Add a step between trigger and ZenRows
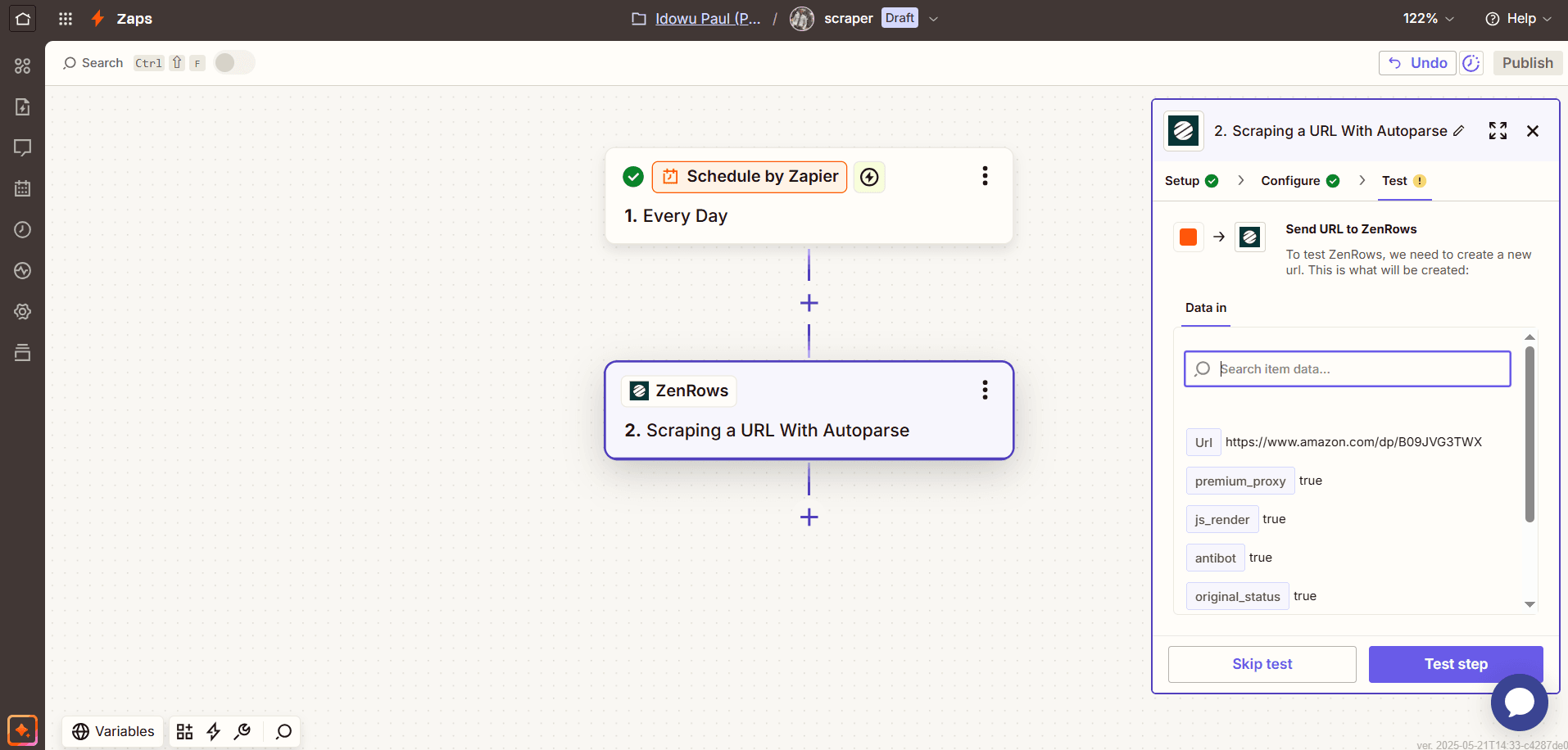This screenshot has width=1568, height=750. pyautogui.click(x=809, y=303)
